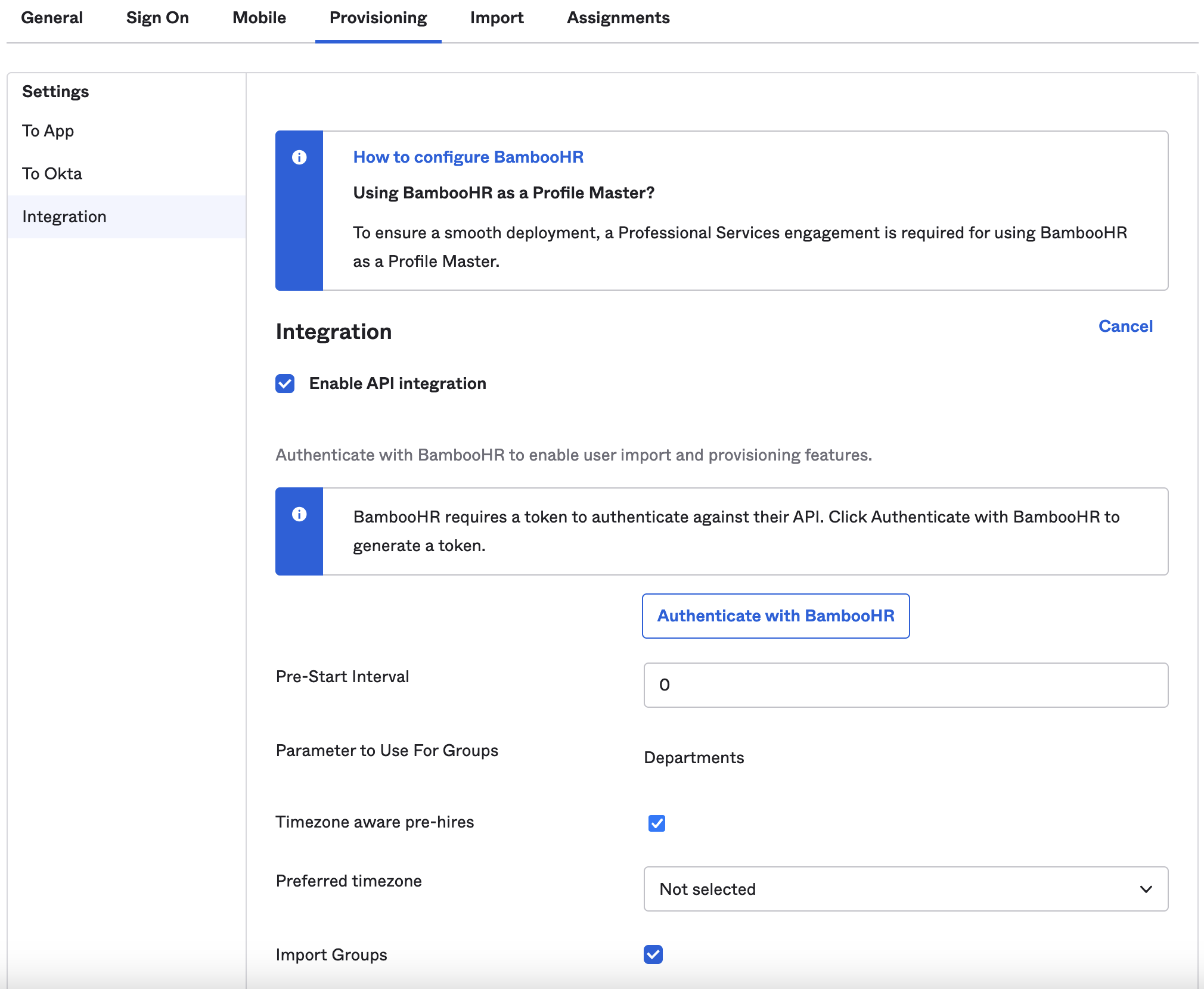Open How to configure BambooHR link
The height and width of the screenshot is (989, 1204).
pos(468,157)
